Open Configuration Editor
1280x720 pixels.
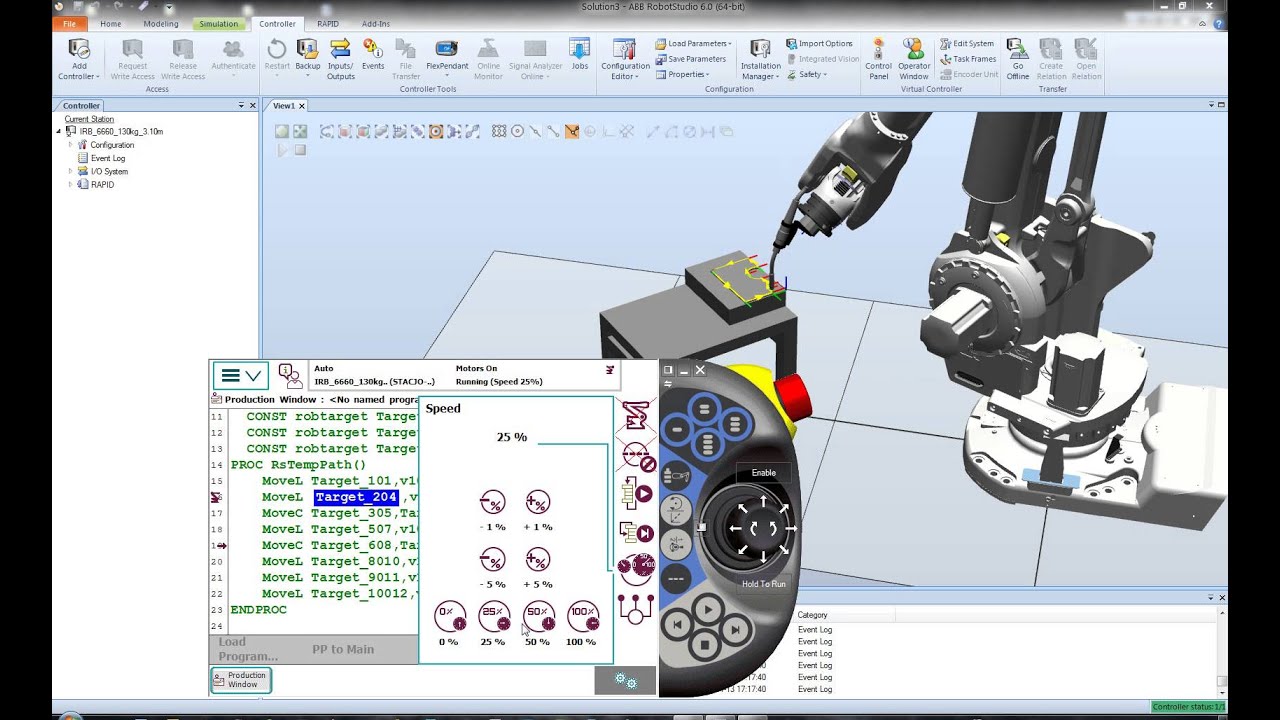coord(625,60)
